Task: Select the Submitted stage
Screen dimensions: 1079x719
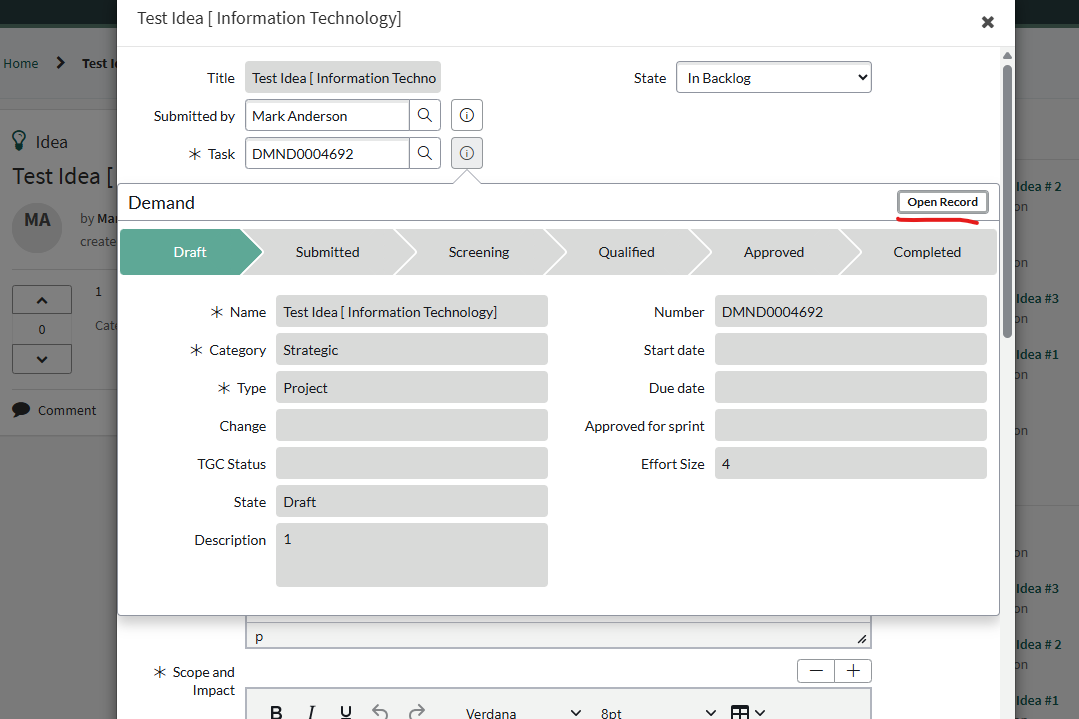Action: pyautogui.click(x=328, y=252)
